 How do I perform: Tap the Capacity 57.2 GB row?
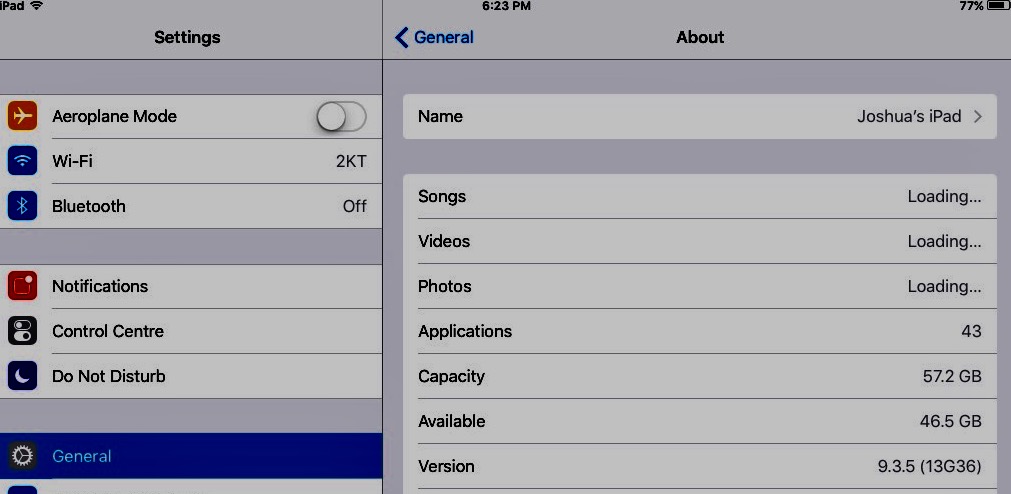point(700,376)
